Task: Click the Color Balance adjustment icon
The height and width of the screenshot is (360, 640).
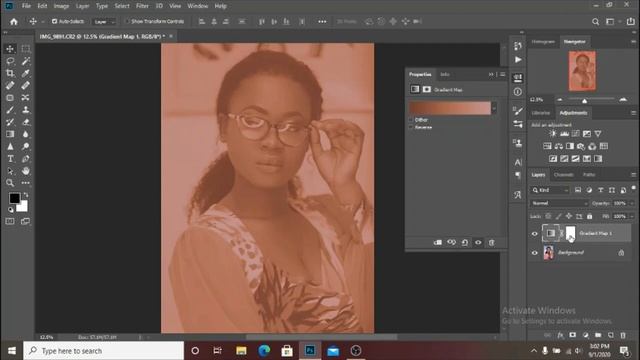Action: click(558, 146)
